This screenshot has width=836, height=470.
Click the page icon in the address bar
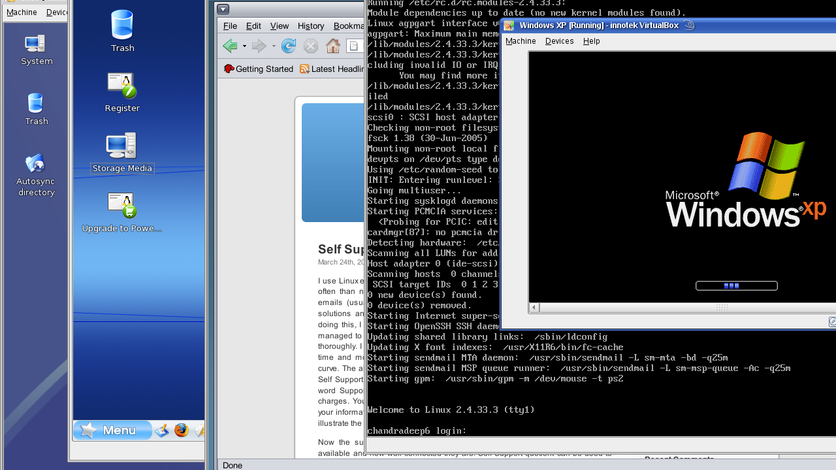[x=353, y=46]
